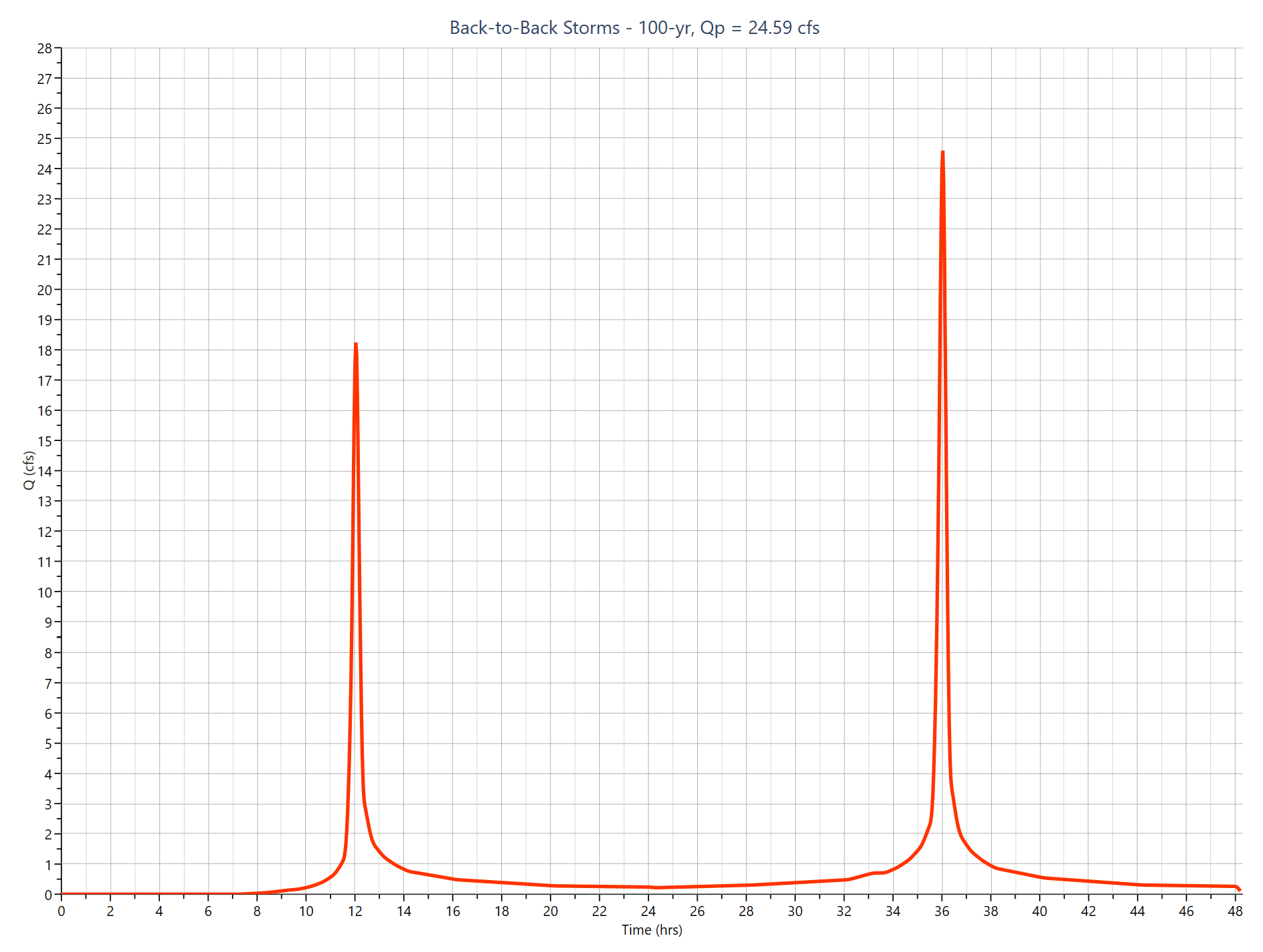Click the plot origin corner
1263x952 pixels.
click(60, 894)
